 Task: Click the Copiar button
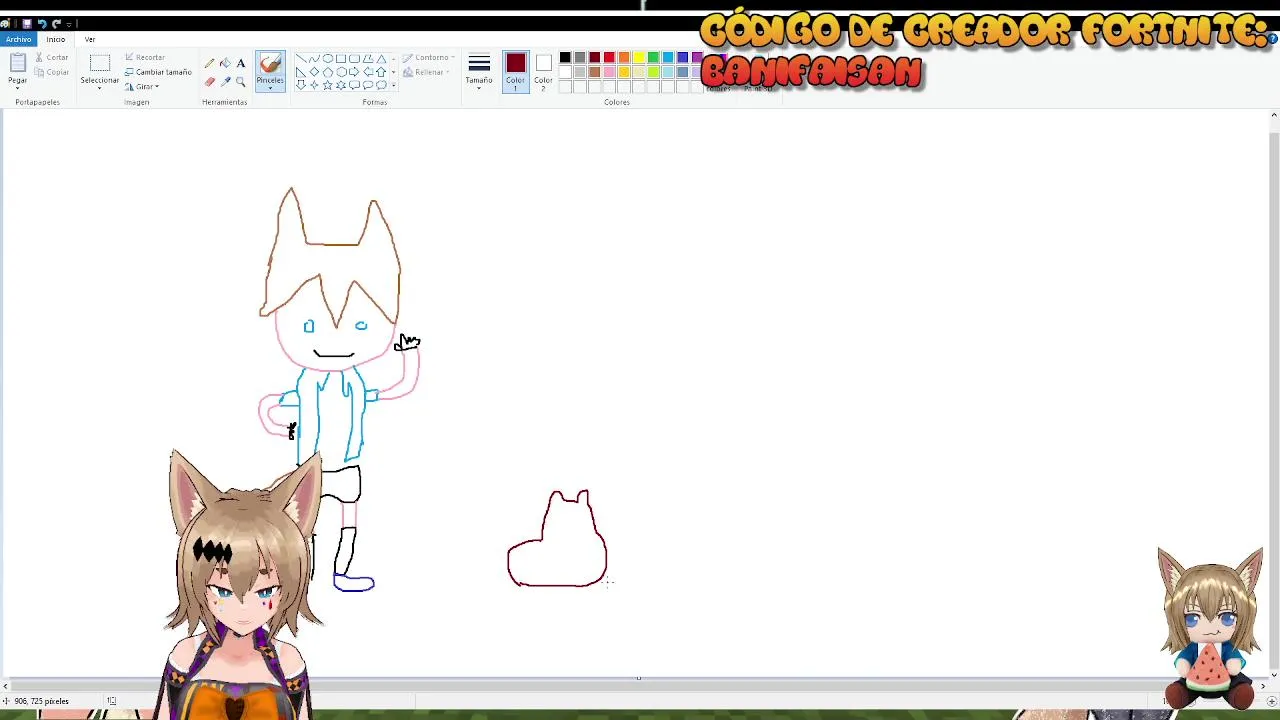point(52,72)
